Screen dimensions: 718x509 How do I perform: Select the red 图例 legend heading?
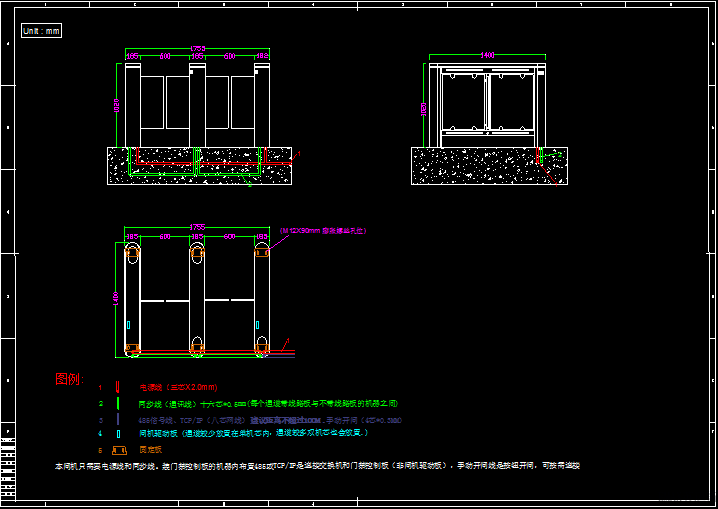point(69,380)
